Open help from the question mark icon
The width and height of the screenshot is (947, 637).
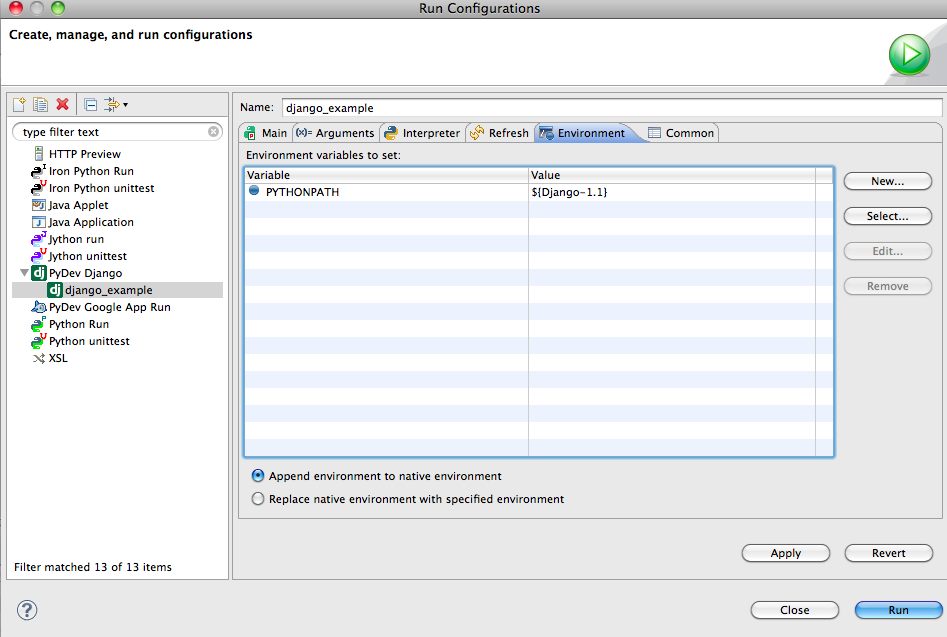(26, 610)
